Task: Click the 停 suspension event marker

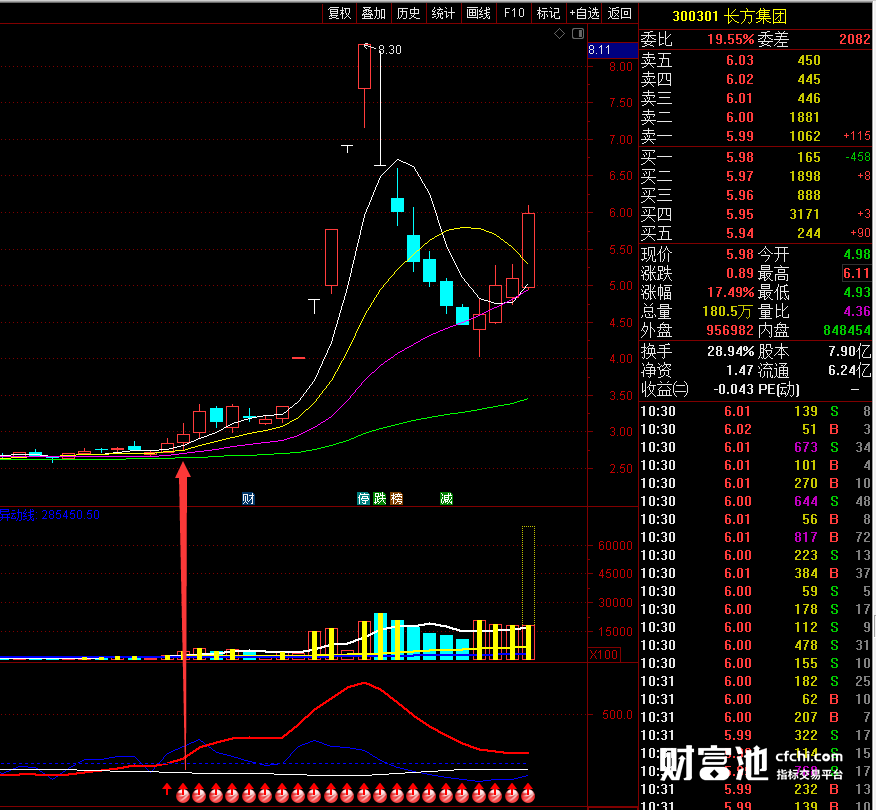Action: [x=363, y=498]
